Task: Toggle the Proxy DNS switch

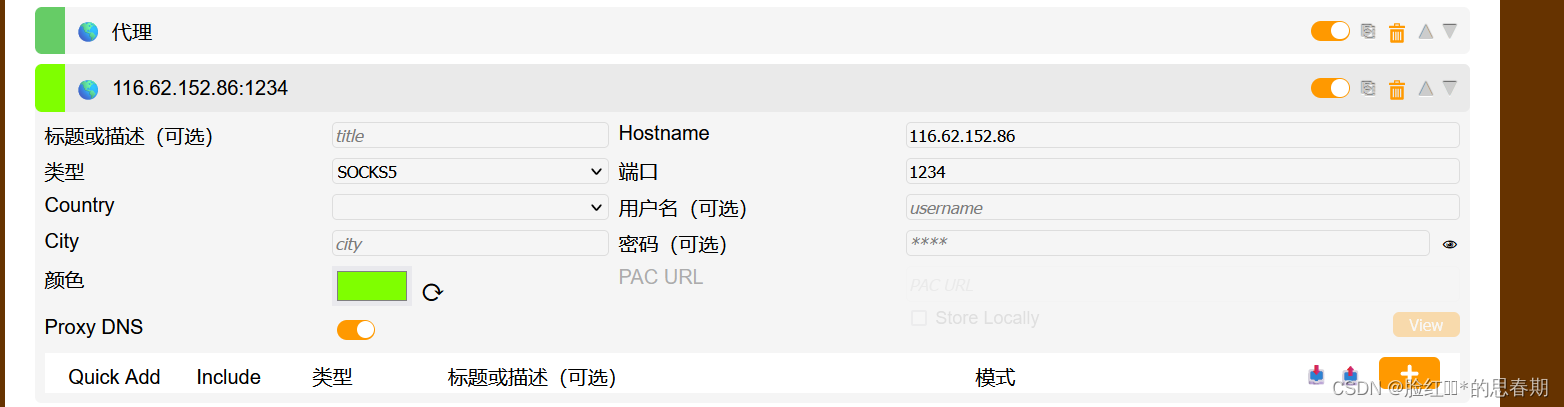Action: (x=356, y=329)
